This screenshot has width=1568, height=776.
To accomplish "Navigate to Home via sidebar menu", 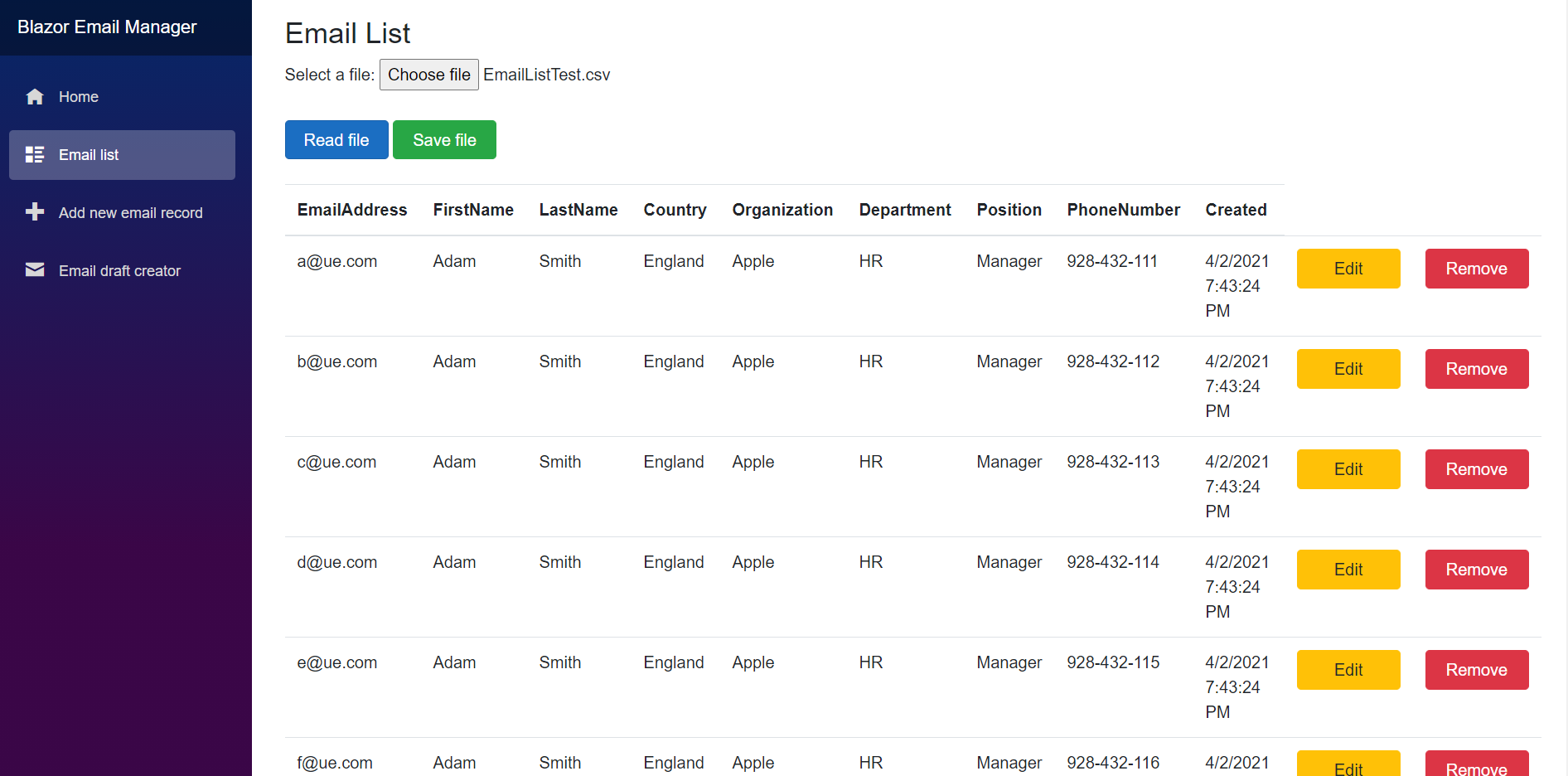I will tap(79, 96).
